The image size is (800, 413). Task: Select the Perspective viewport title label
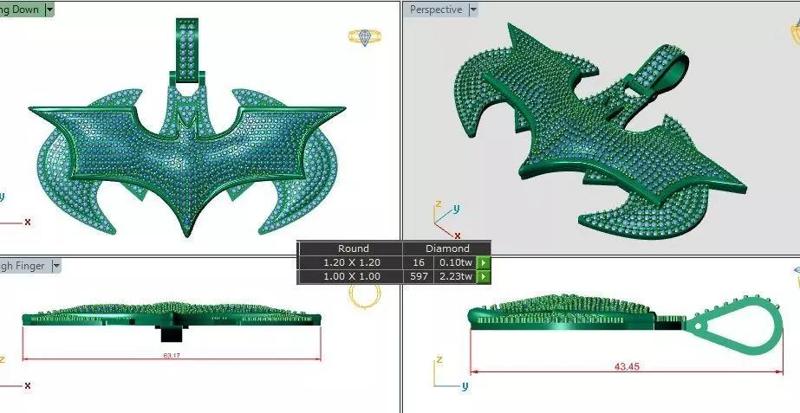pos(436,10)
